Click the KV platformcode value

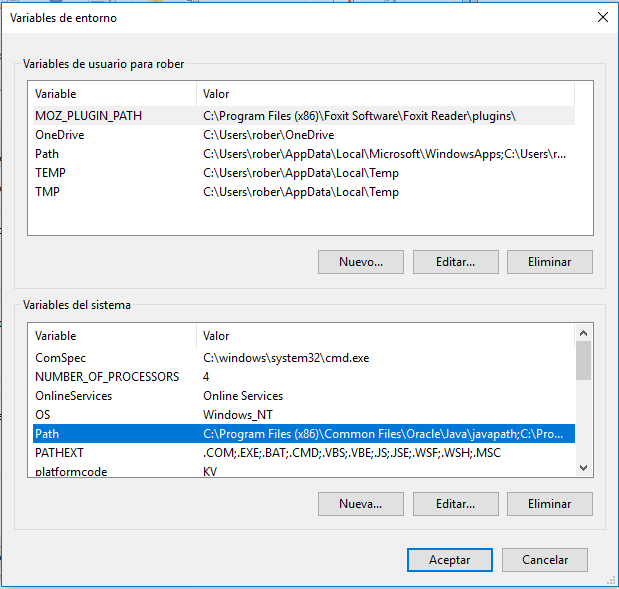[210, 471]
